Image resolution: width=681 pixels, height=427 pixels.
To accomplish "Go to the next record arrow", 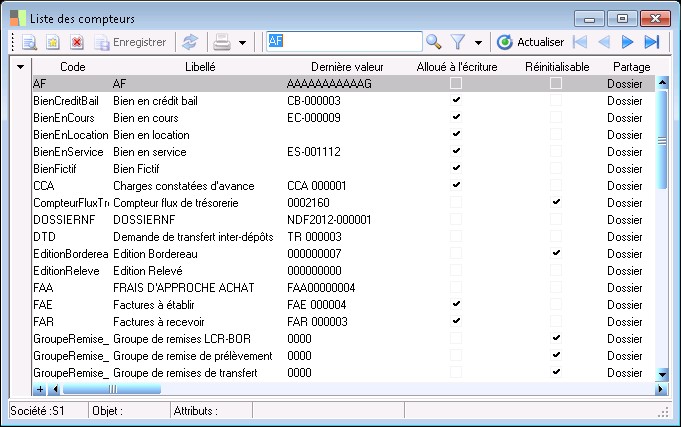I will tap(628, 42).
